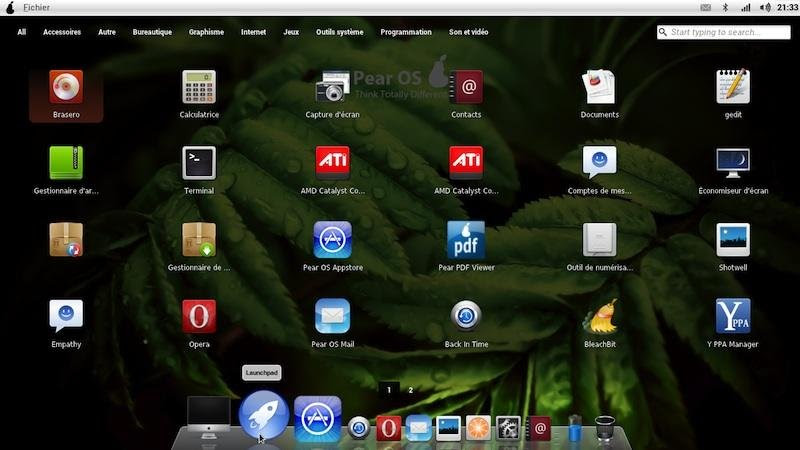
Task: Open Y PPA Manager
Action: pyautogui.click(x=733, y=316)
